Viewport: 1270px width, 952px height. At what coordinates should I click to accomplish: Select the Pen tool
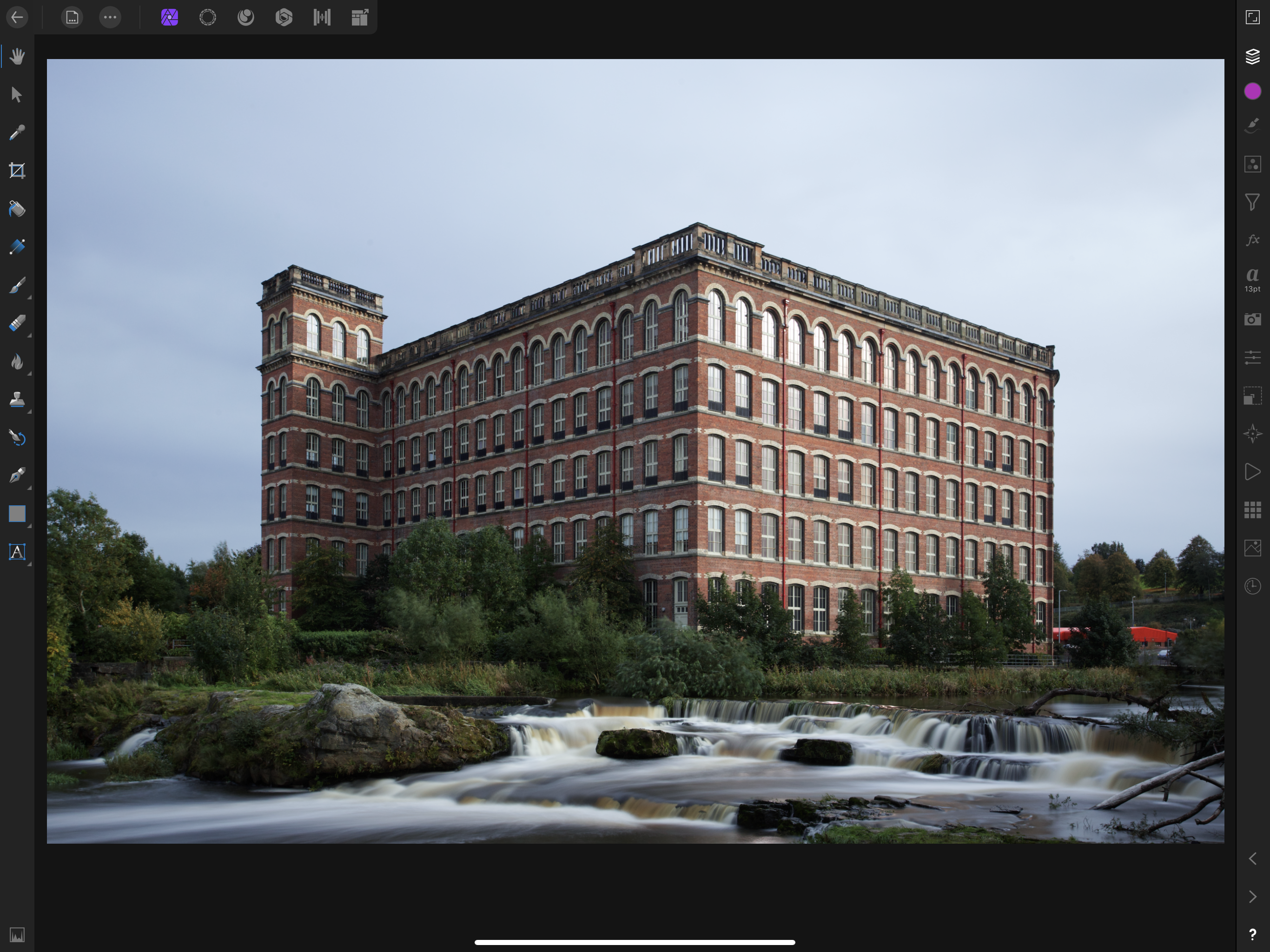(x=17, y=476)
